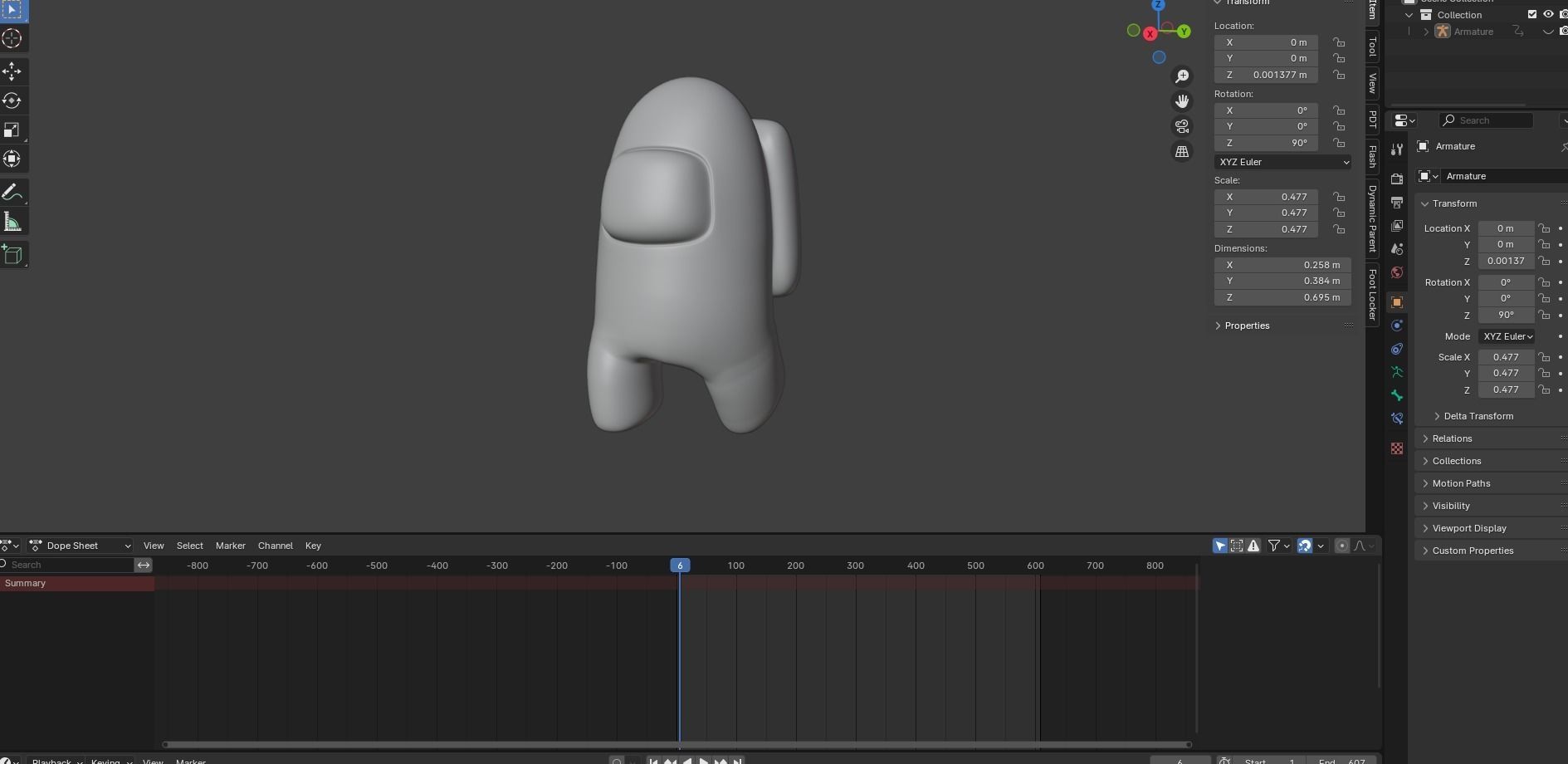Open the Dope Sheet mode dropdown
Screen dimensions: 1568x764
81,546
